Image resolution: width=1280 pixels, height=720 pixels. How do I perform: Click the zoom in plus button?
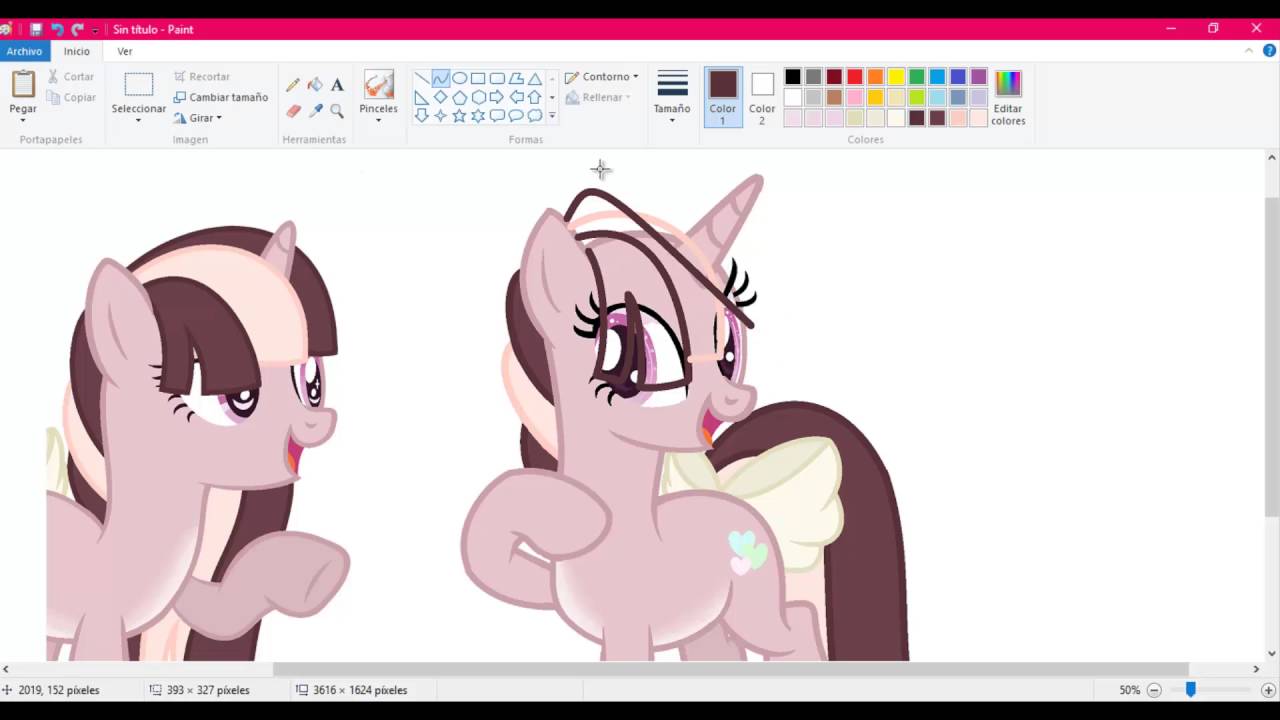click(x=1268, y=690)
